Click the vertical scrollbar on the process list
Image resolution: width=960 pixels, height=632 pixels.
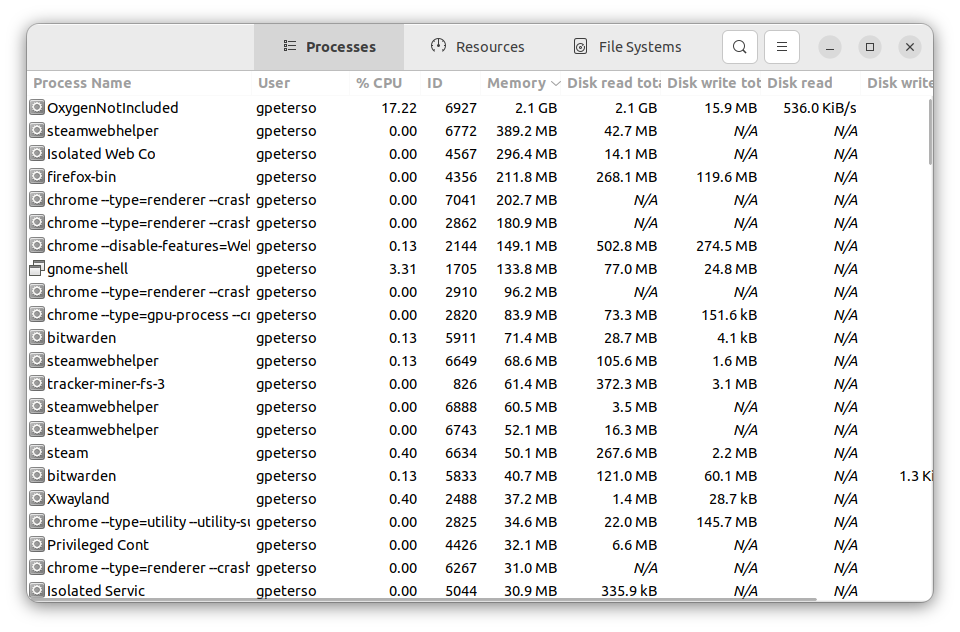pos(930,130)
